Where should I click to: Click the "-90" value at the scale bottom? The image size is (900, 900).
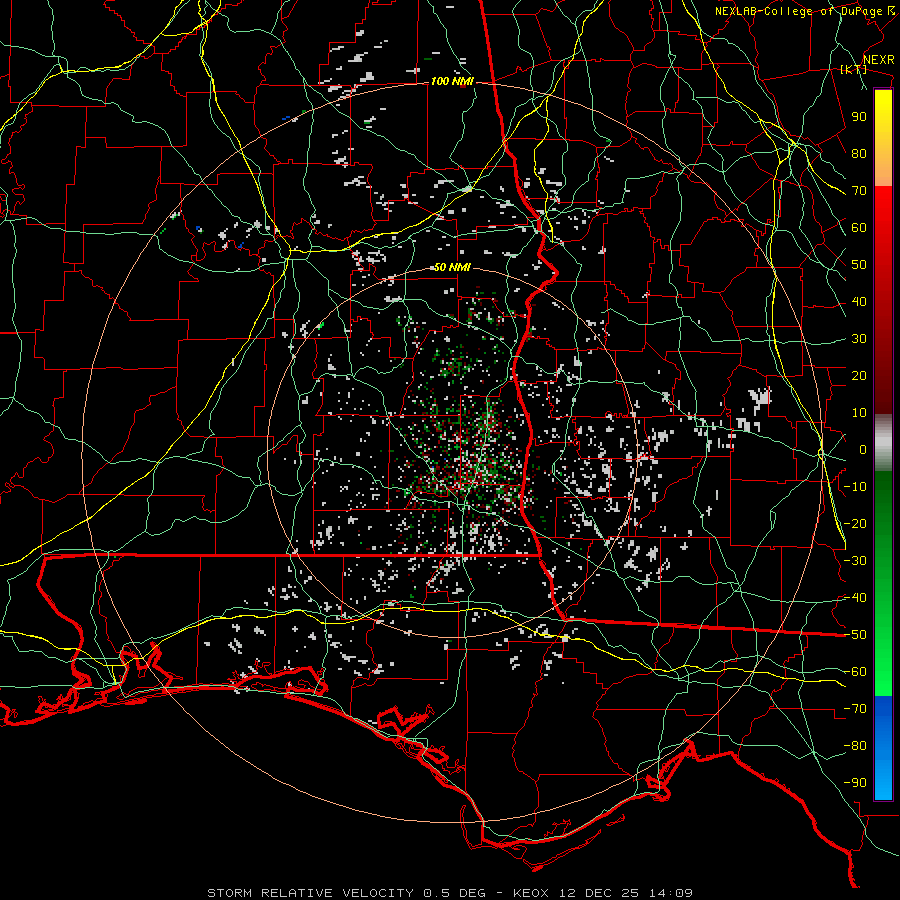pyautogui.click(x=855, y=783)
